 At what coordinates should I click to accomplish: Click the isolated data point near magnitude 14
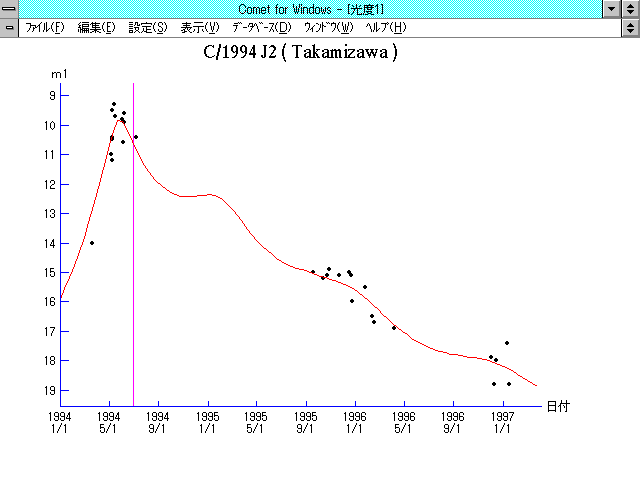[x=92, y=243]
